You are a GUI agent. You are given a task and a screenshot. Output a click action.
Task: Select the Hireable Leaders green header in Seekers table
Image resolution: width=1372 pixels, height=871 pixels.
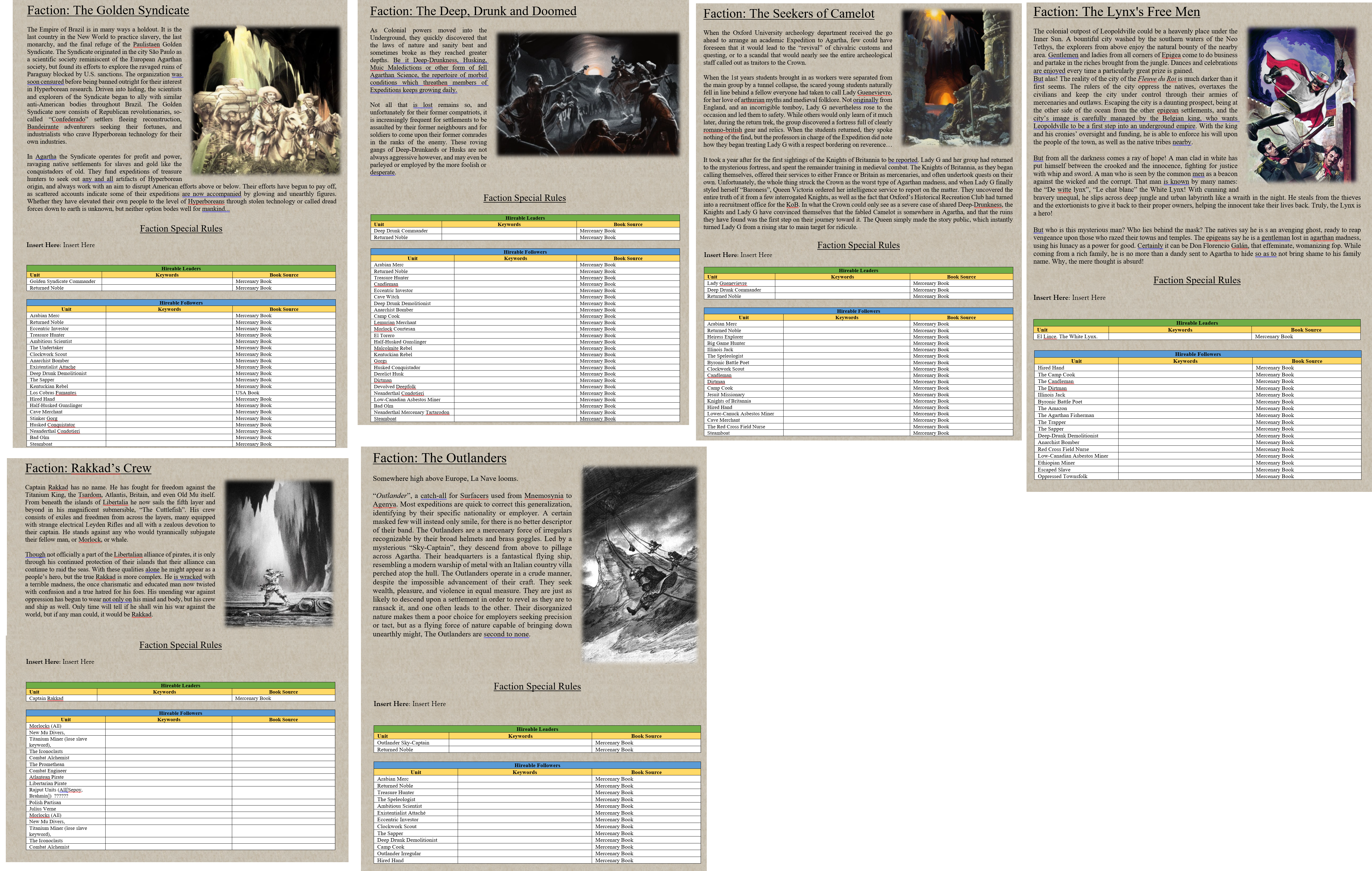point(858,270)
